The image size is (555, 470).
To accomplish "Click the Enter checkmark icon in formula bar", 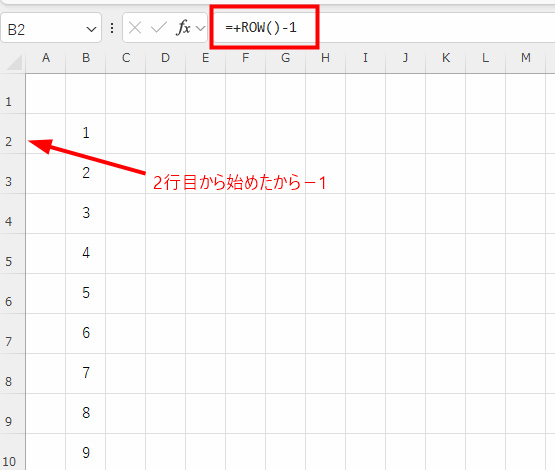I will pos(159,28).
